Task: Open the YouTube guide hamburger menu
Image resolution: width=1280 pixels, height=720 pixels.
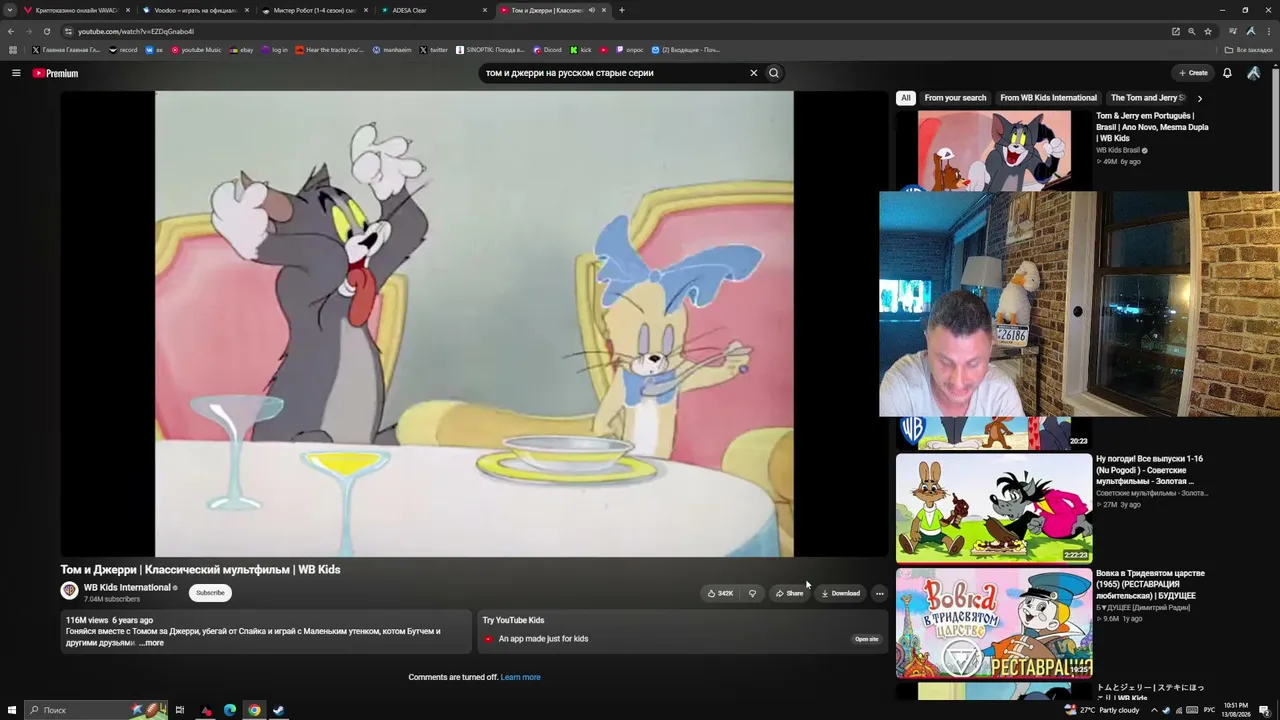Action: click(16, 73)
